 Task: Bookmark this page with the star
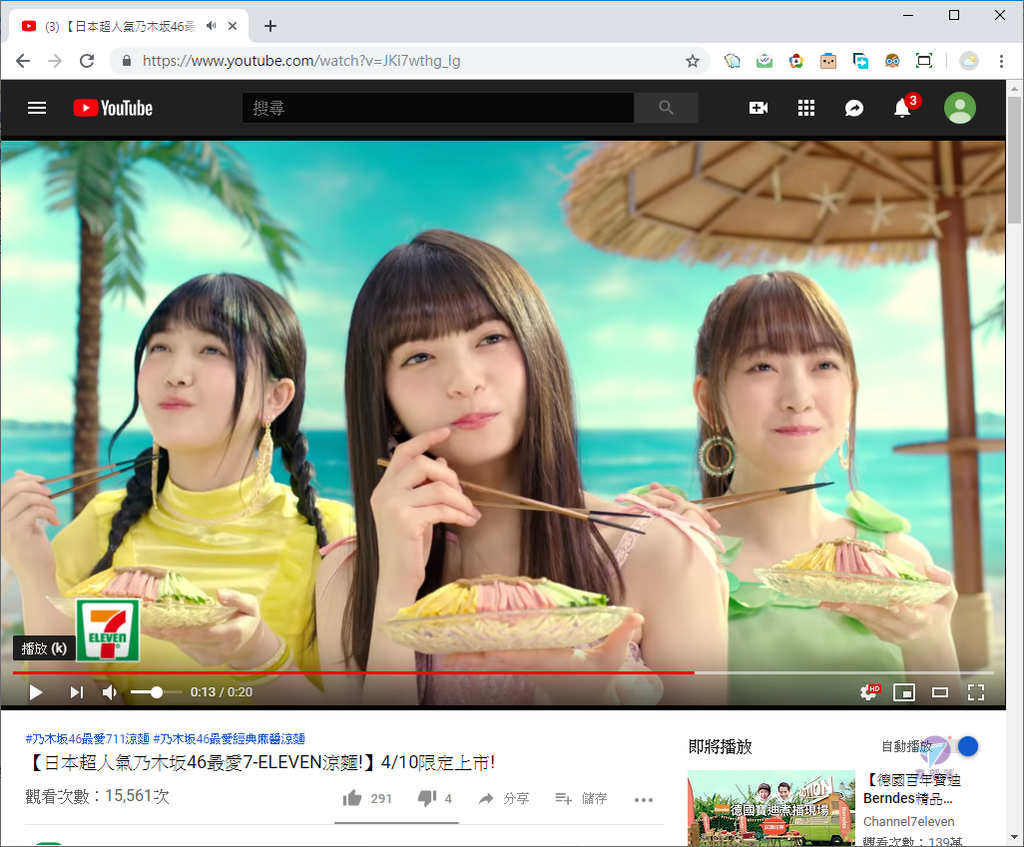[692, 61]
